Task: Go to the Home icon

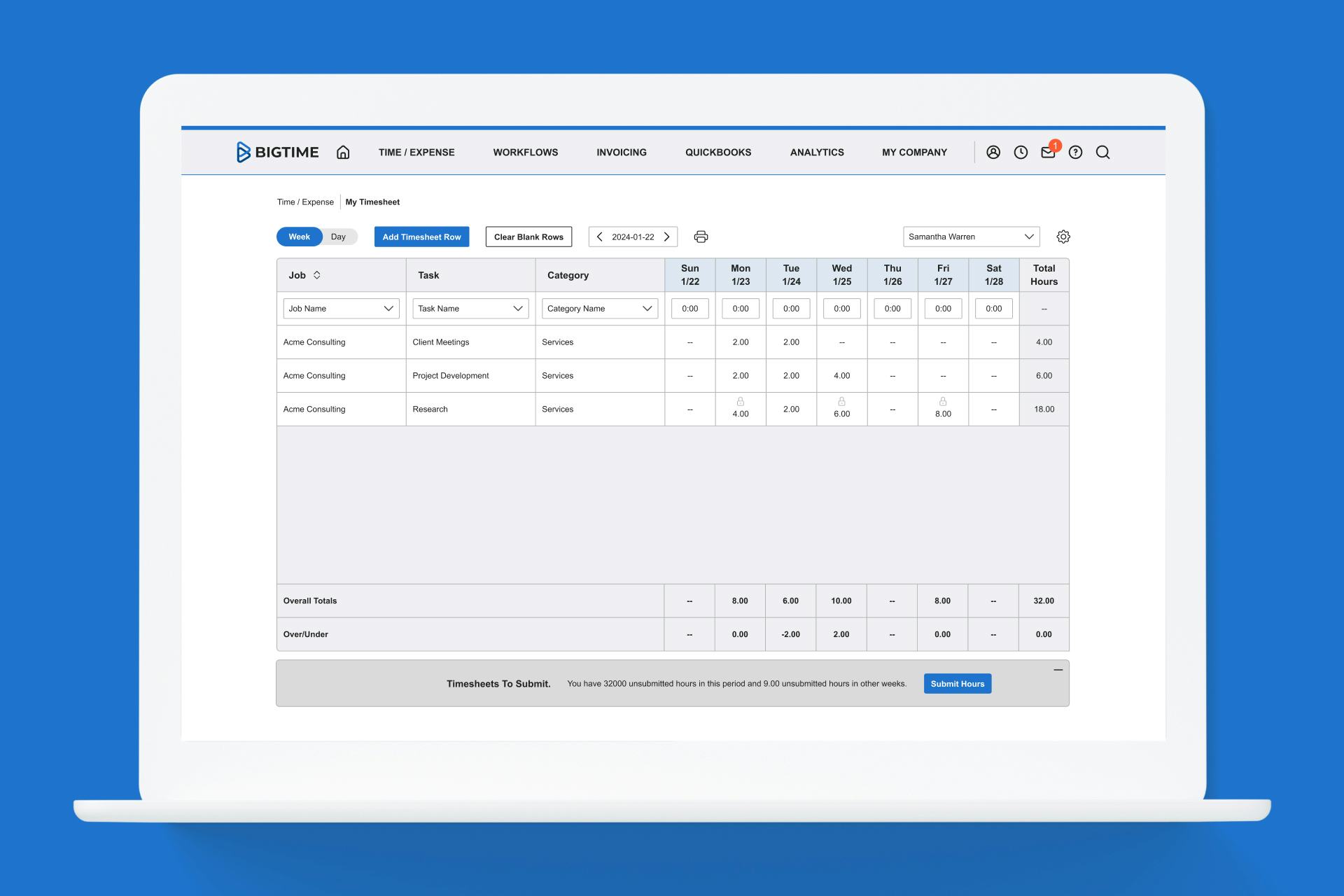Action: click(x=343, y=153)
